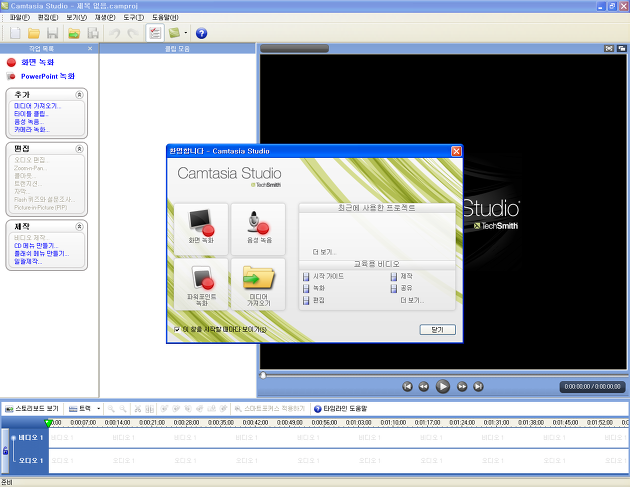
Task: Click the 음성 녹음 link in task list
Action: pyautogui.click(x=29, y=122)
